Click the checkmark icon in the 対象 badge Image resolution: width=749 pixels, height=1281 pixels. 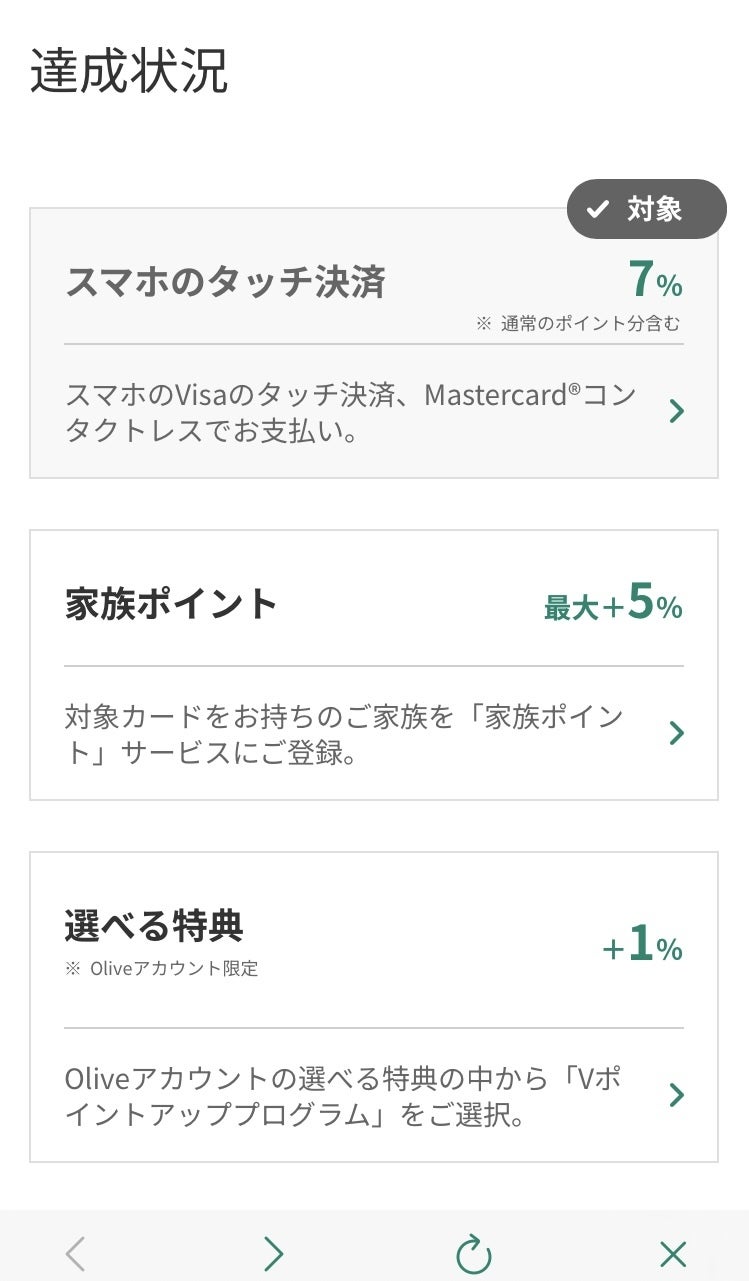[598, 209]
